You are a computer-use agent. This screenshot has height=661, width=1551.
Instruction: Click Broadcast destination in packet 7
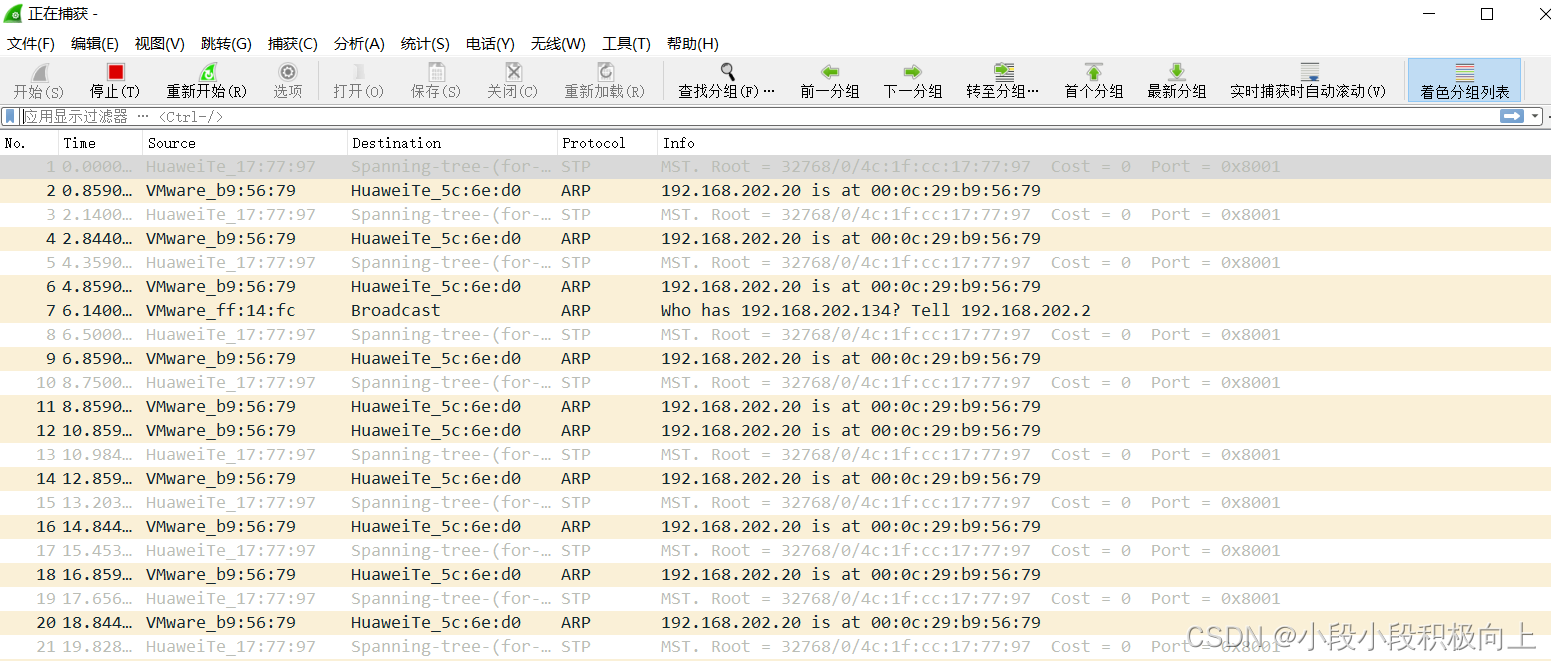(x=395, y=311)
